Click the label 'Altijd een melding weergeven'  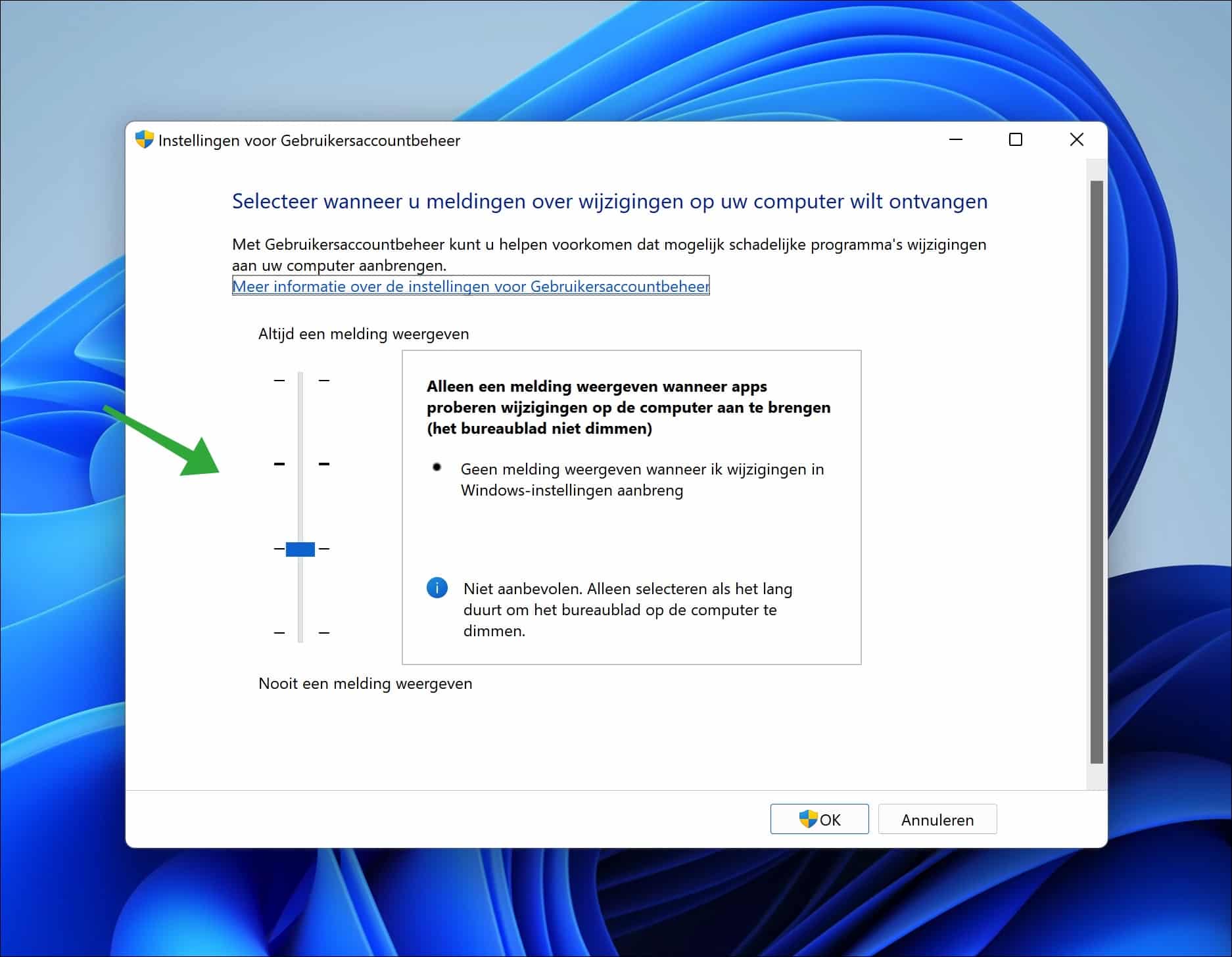point(364,333)
